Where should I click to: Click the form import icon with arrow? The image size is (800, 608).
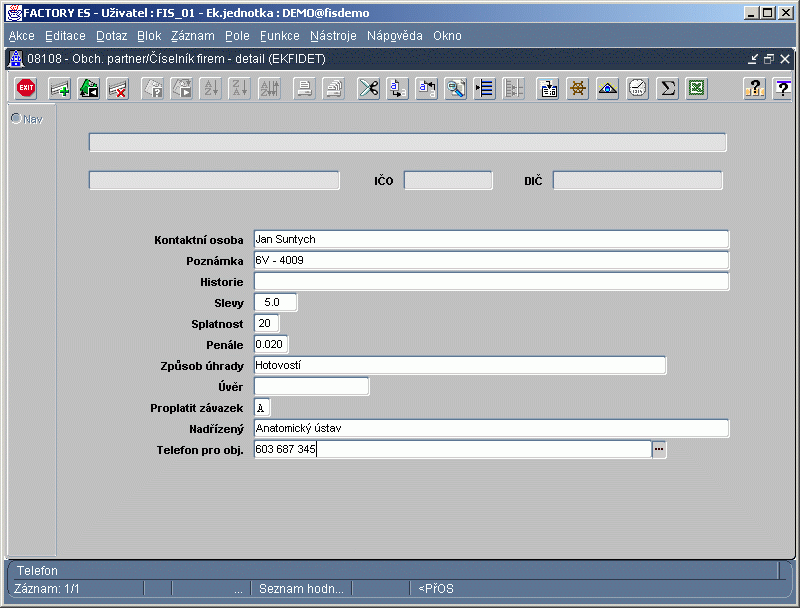[548, 89]
